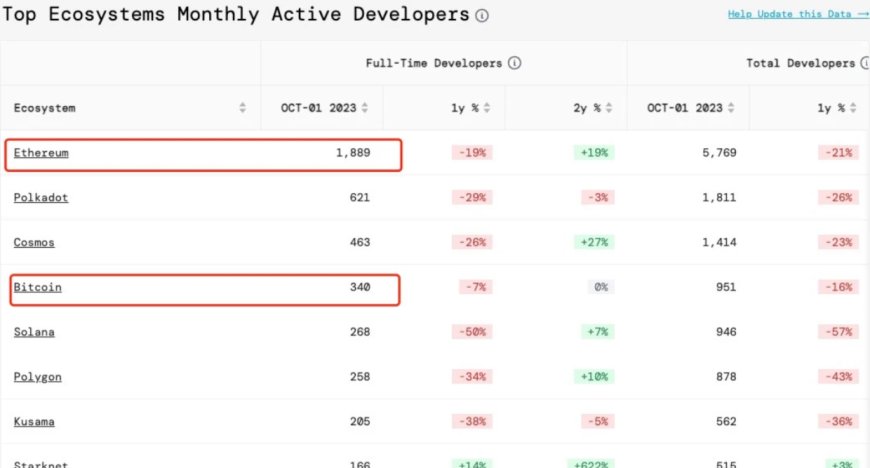Open the Solana ecosystem link
The width and height of the screenshot is (870, 468).
pyautogui.click(x=34, y=332)
